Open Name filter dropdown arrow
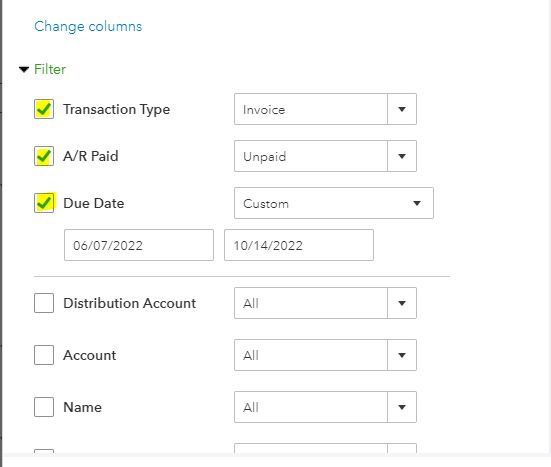 click(x=402, y=407)
